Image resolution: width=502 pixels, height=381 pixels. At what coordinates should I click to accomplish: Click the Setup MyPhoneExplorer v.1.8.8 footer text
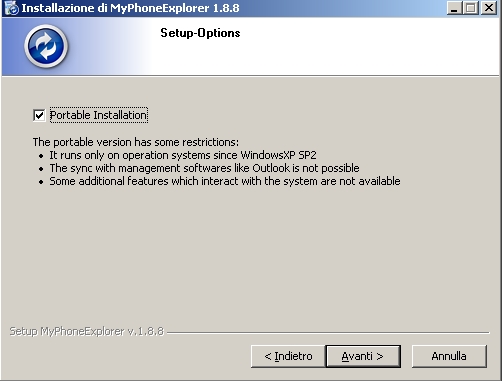(x=87, y=331)
